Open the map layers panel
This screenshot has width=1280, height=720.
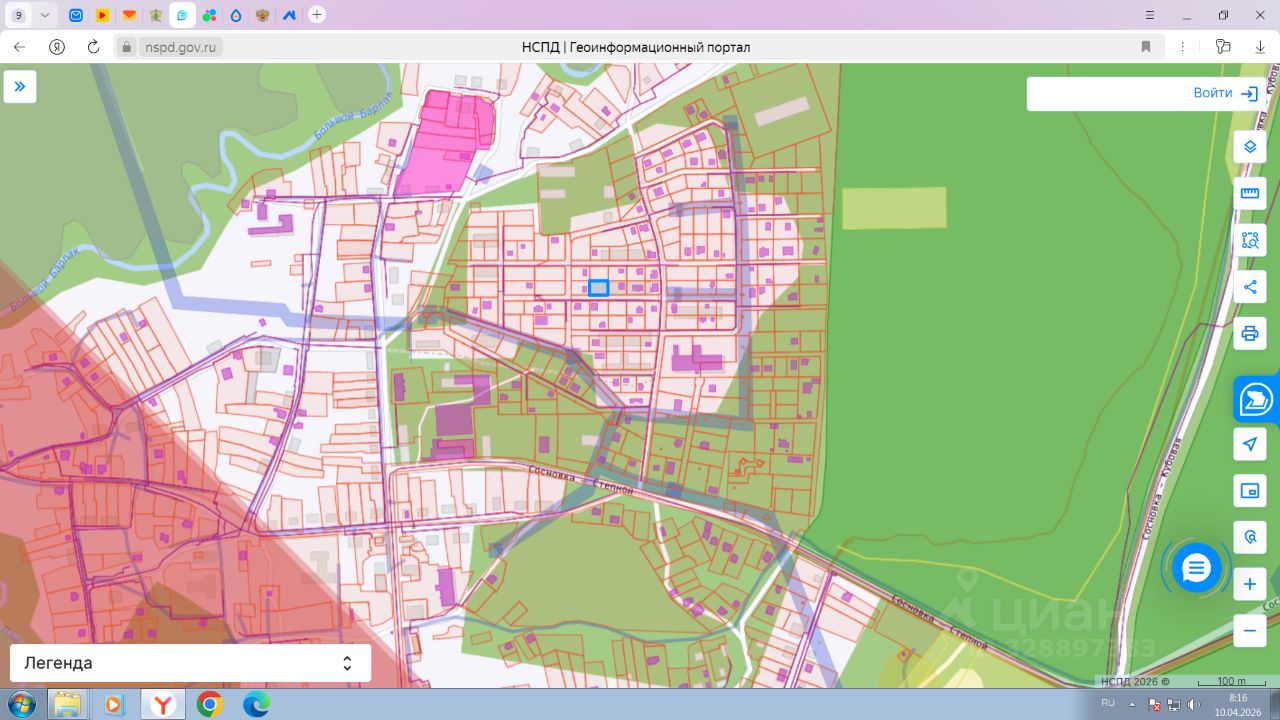[x=1249, y=147]
